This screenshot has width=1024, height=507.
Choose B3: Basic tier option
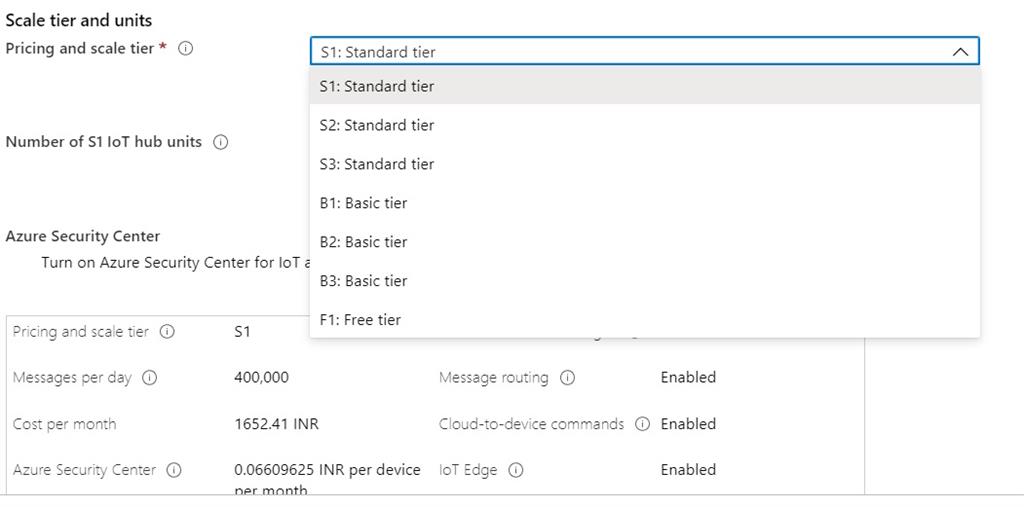[x=645, y=281]
